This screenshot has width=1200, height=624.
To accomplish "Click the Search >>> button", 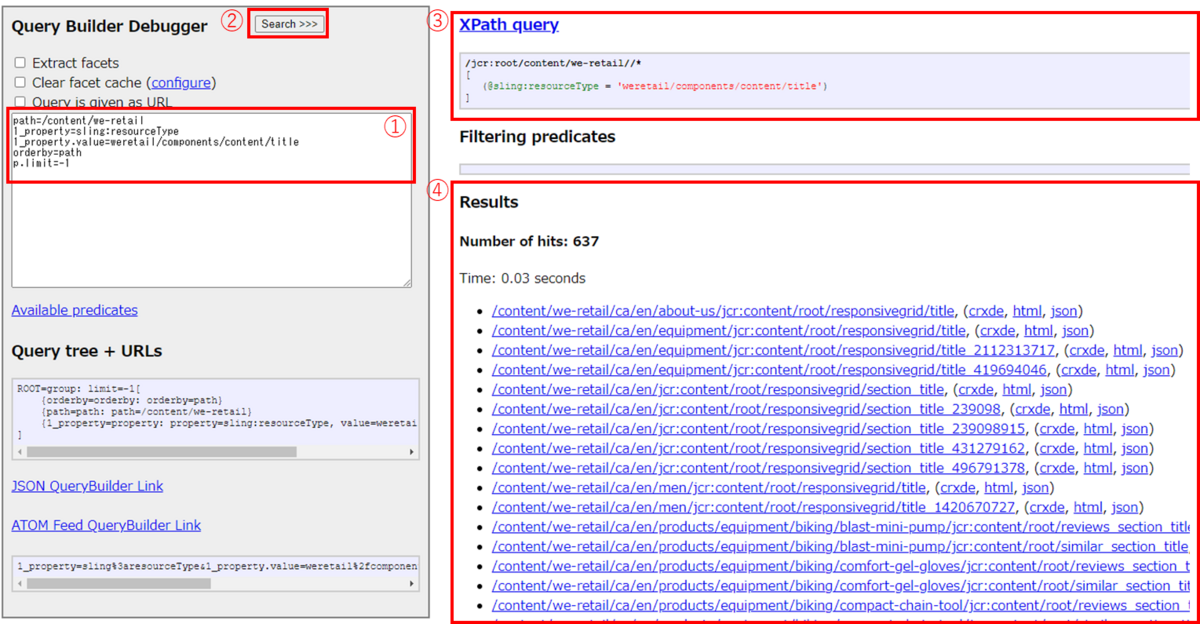I will coord(288,24).
